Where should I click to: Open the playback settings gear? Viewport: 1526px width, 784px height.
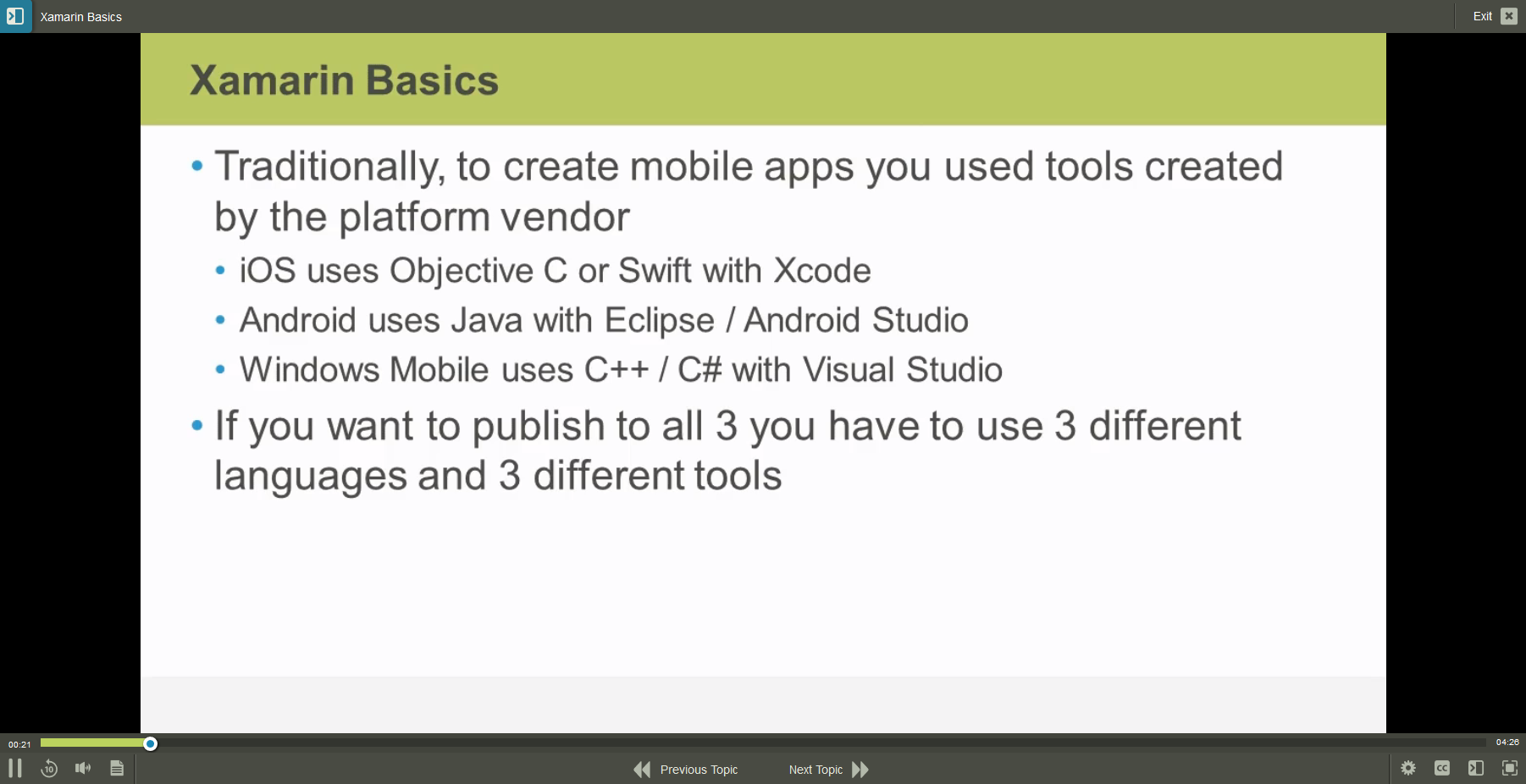coord(1408,768)
